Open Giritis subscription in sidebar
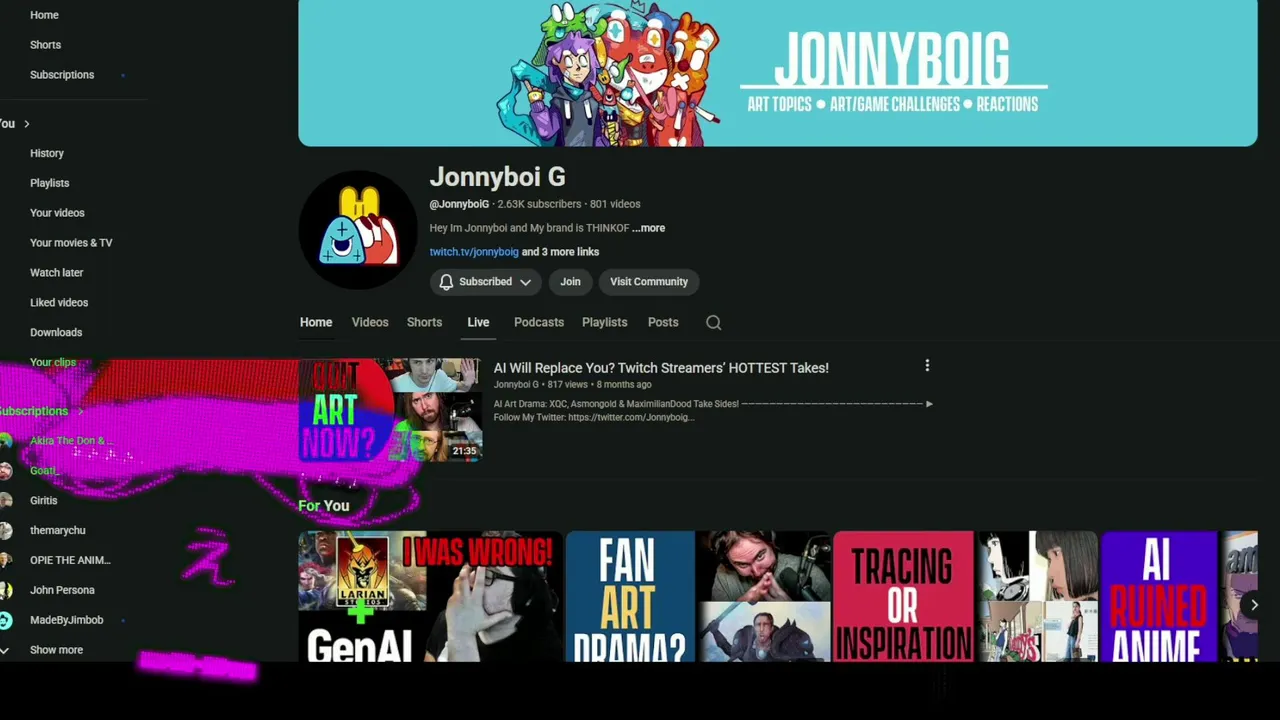The width and height of the screenshot is (1280, 720). pos(44,500)
